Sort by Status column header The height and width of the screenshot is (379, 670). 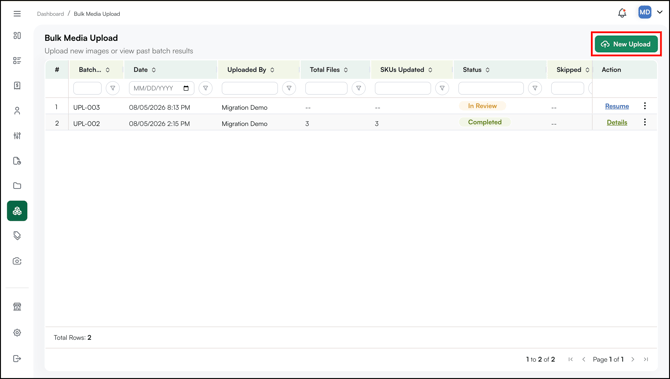click(x=476, y=70)
